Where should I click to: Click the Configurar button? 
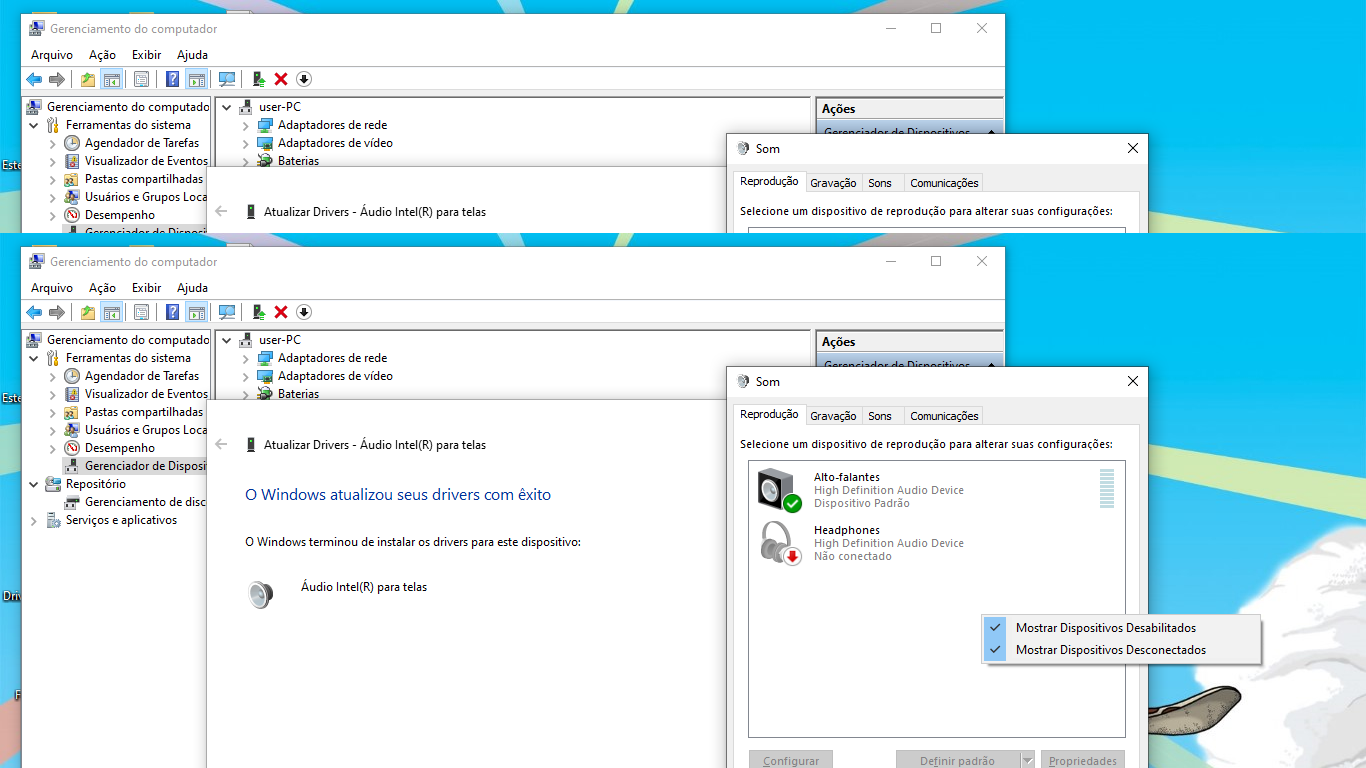(791, 760)
